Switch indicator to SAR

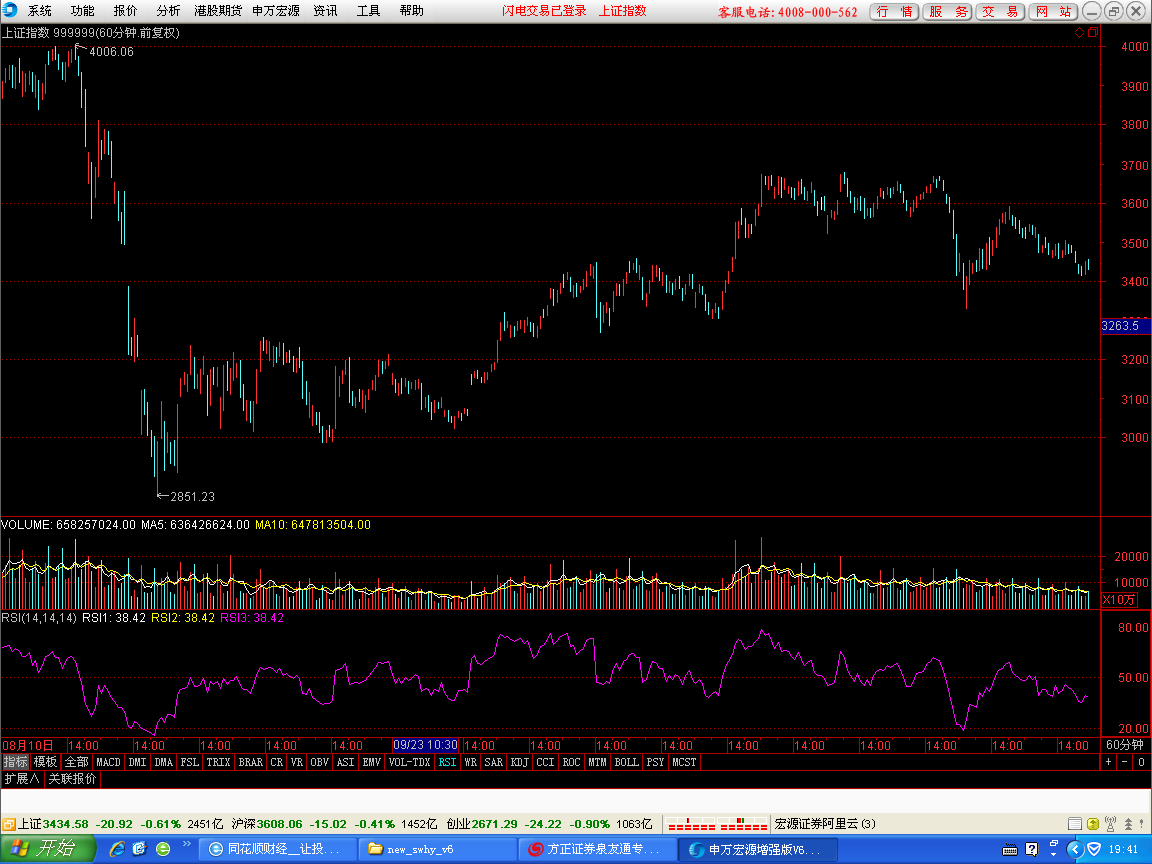point(494,762)
